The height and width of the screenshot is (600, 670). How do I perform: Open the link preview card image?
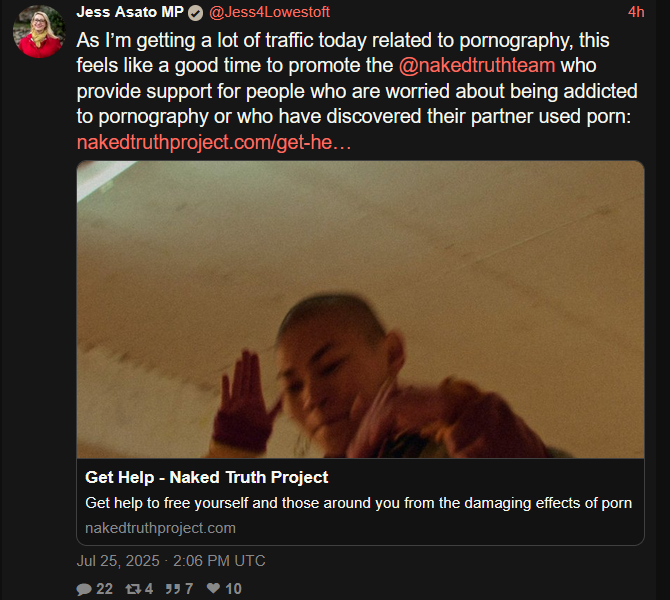click(360, 309)
